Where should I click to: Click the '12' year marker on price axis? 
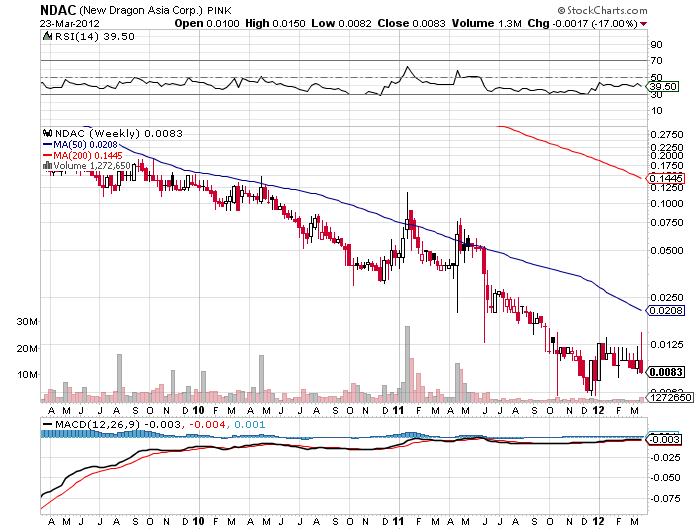click(598, 410)
